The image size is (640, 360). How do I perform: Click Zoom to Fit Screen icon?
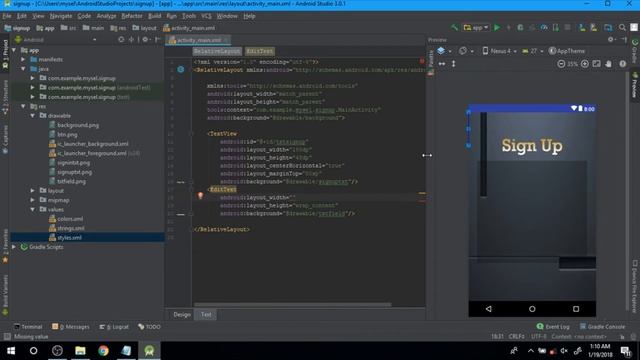coord(596,64)
